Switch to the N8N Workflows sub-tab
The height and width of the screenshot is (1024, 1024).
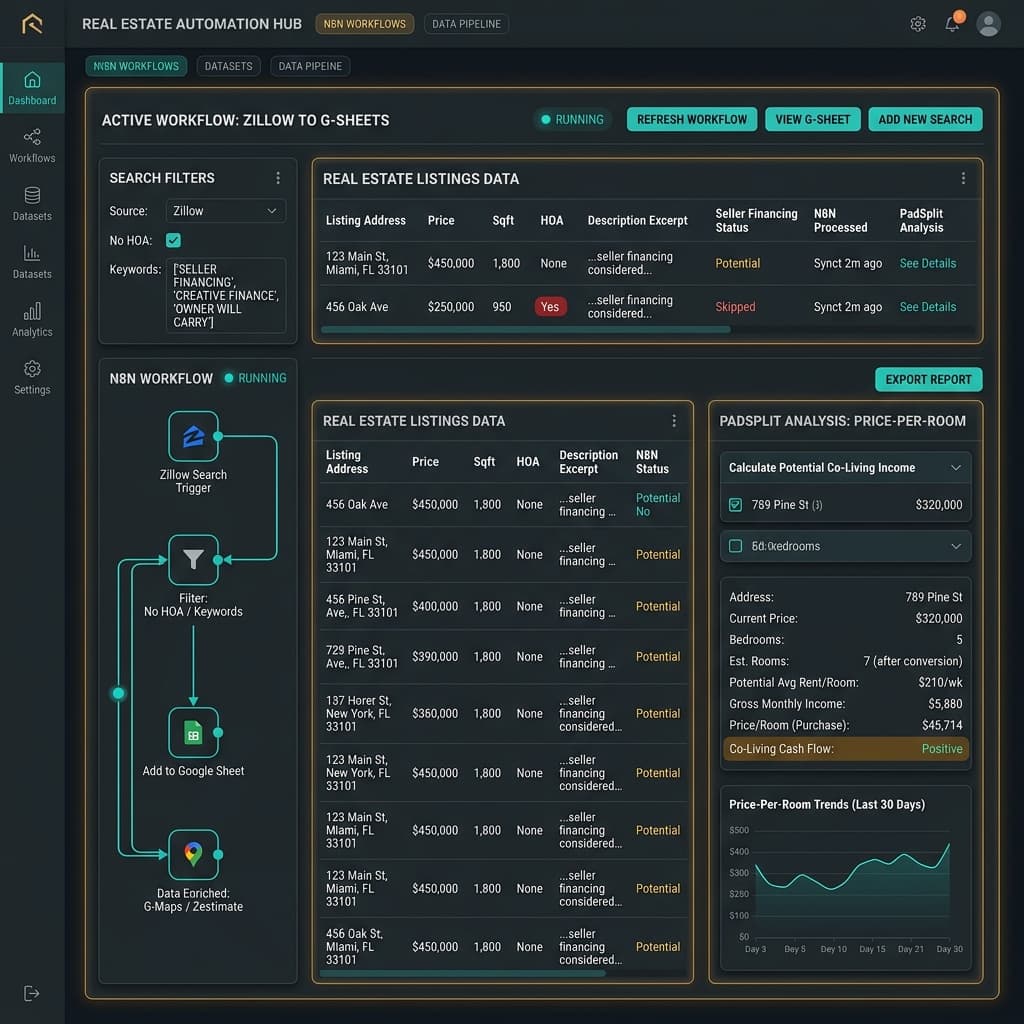(x=136, y=66)
